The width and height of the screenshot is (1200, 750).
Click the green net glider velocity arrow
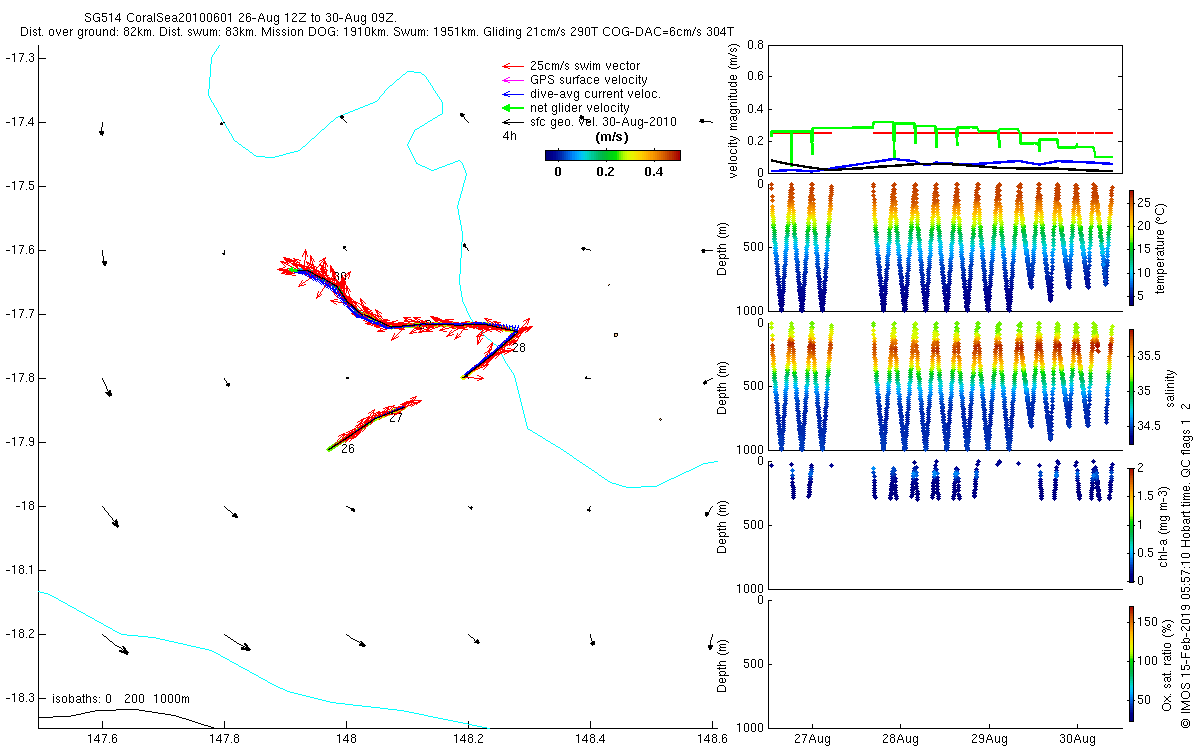[x=512, y=108]
